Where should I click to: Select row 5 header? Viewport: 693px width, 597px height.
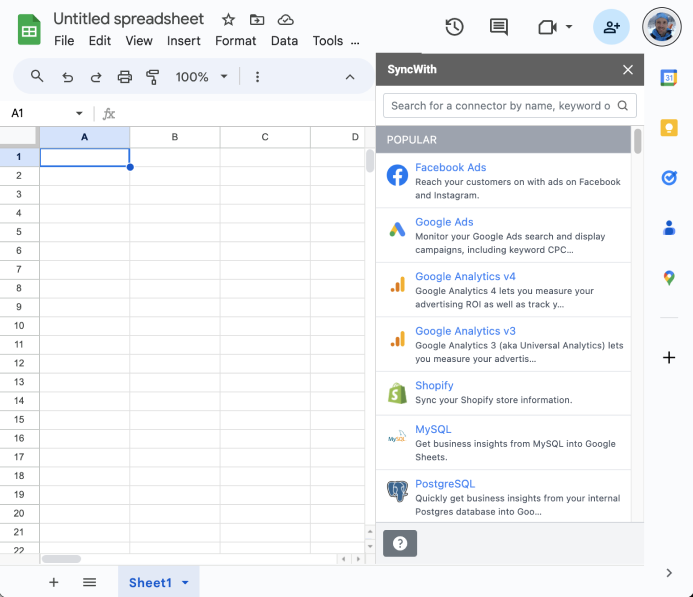[x=19, y=232]
